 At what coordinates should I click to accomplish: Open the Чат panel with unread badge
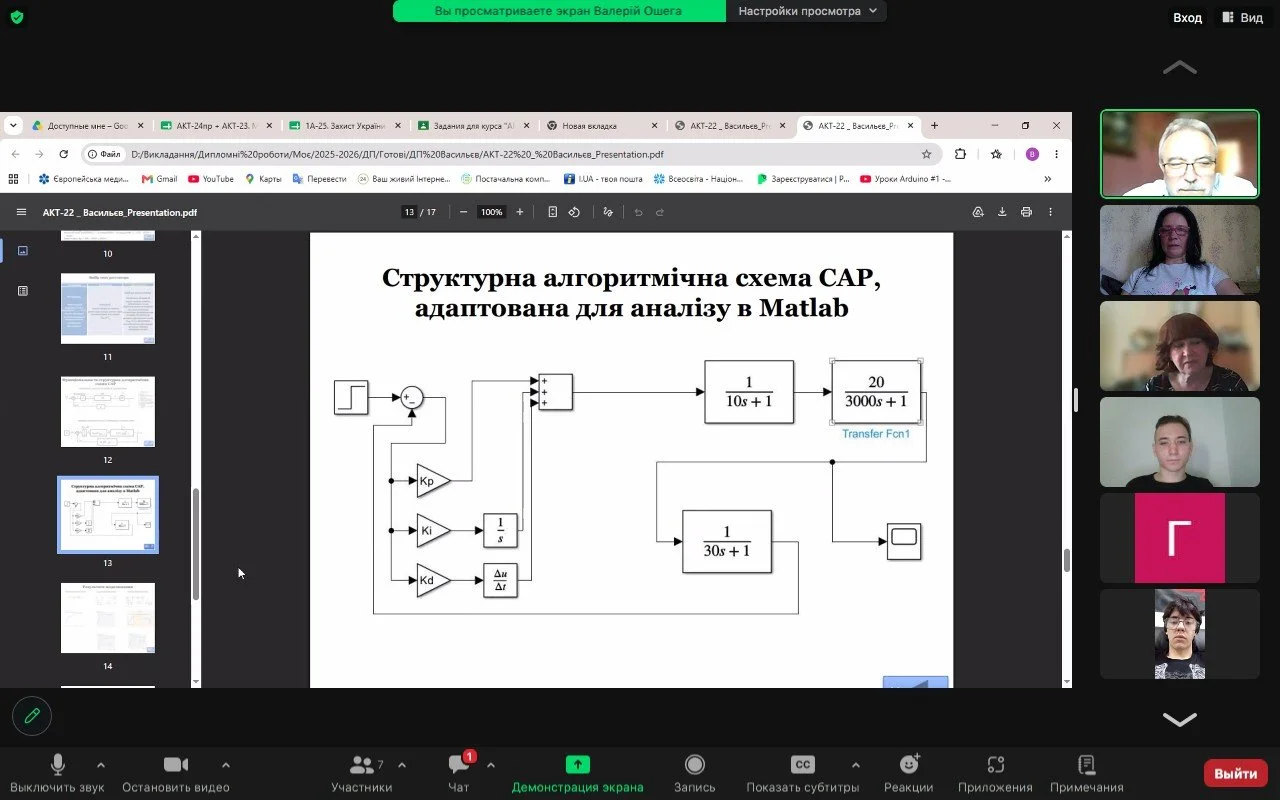point(459,774)
